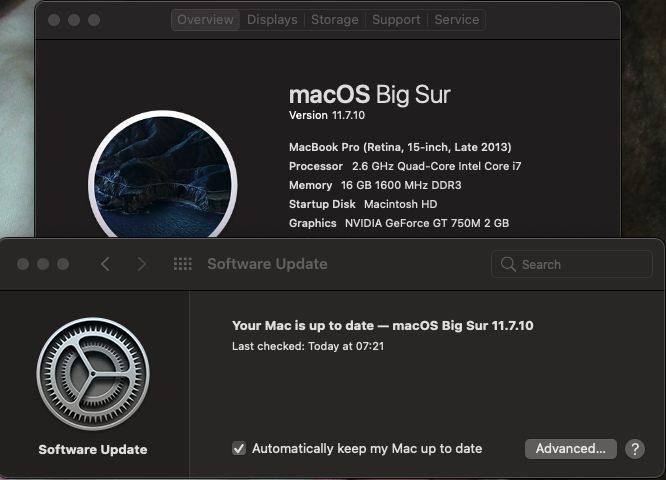Zoom the About This Mac window
The height and width of the screenshot is (480, 666).
coord(94,20)
